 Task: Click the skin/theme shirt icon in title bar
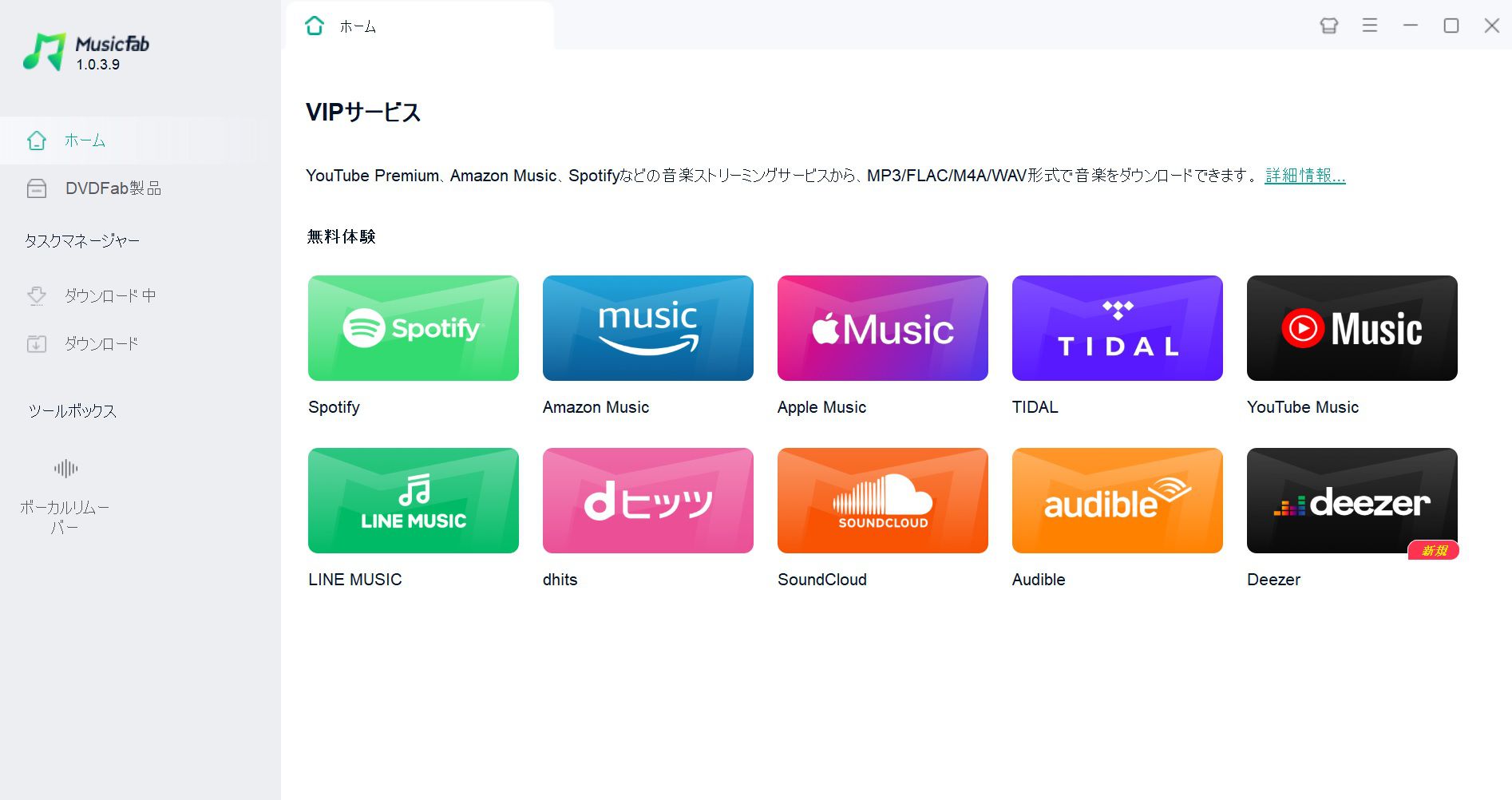click(1329, 26)
